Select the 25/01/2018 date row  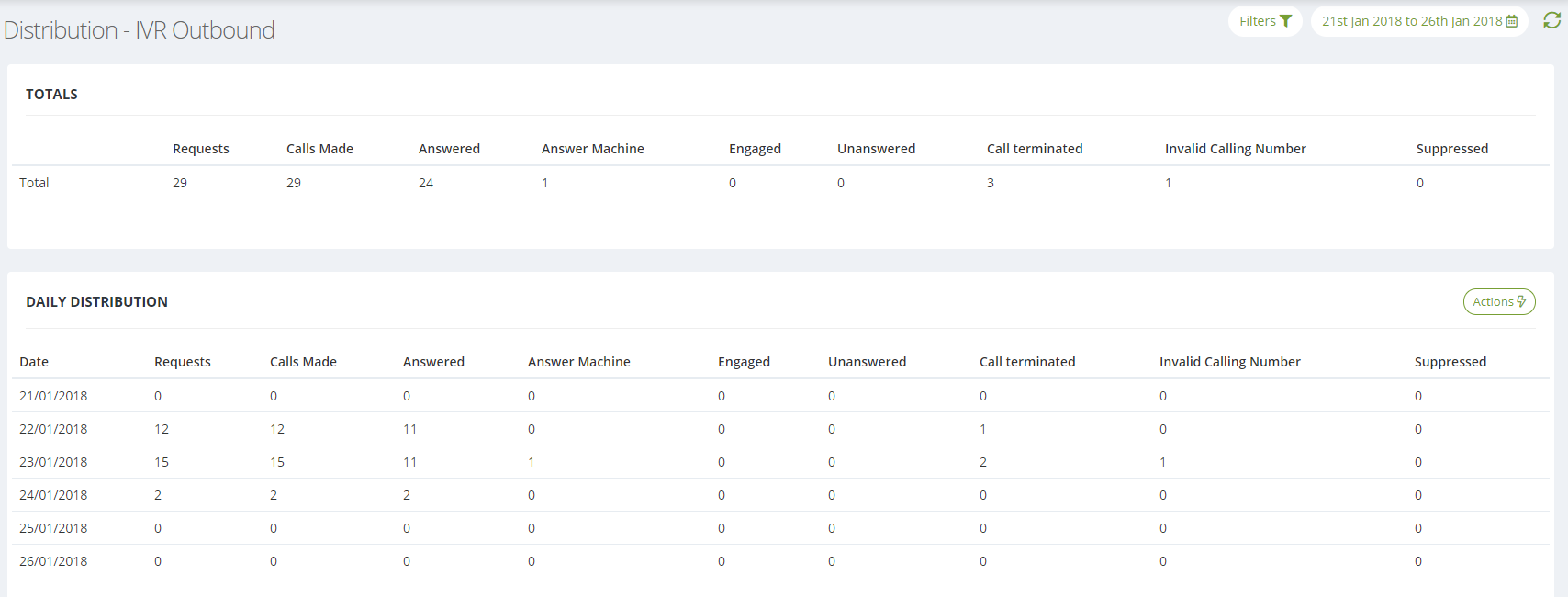pyautogui.click(x=778, y=528)
